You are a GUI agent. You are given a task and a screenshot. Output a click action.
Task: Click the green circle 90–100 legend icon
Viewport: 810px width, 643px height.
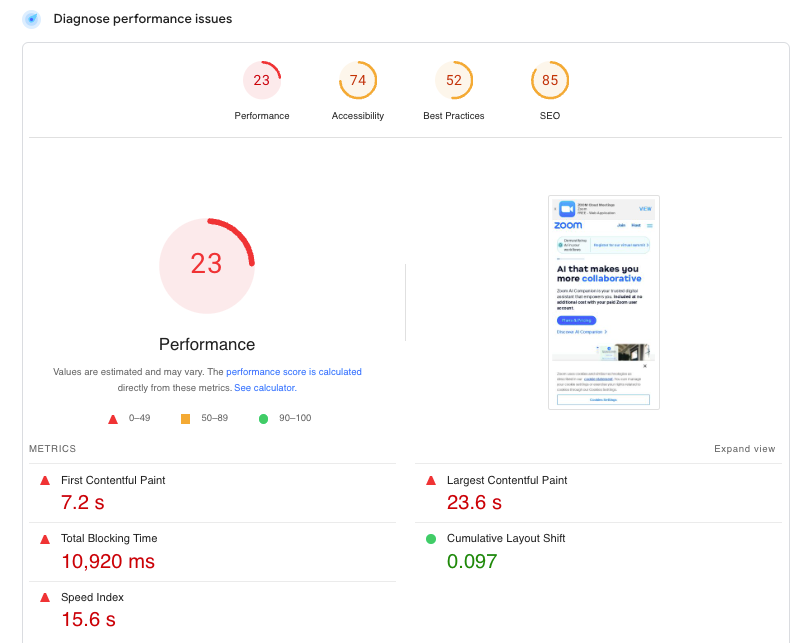pyautogui.click(x=263, y=419)
